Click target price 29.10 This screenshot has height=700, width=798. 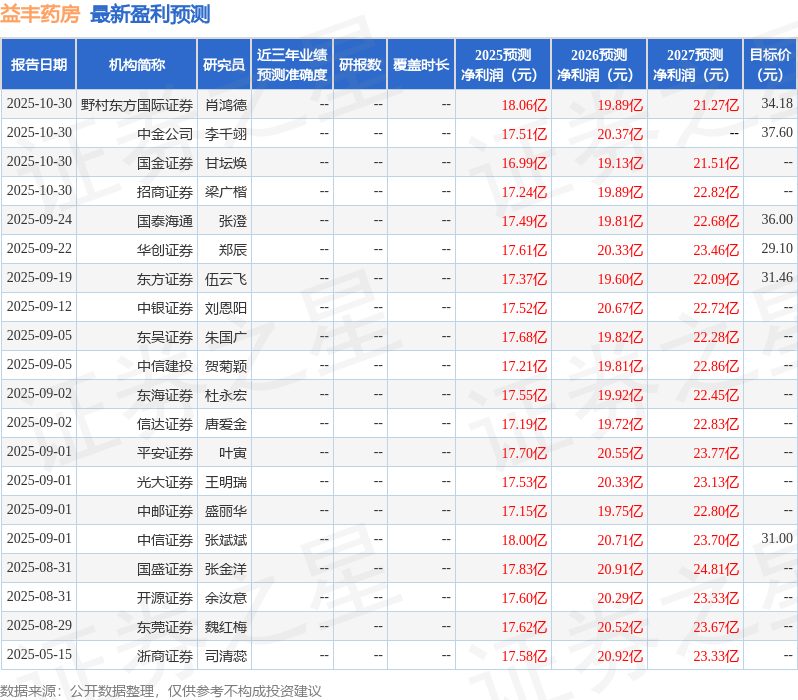pos(777,248)
